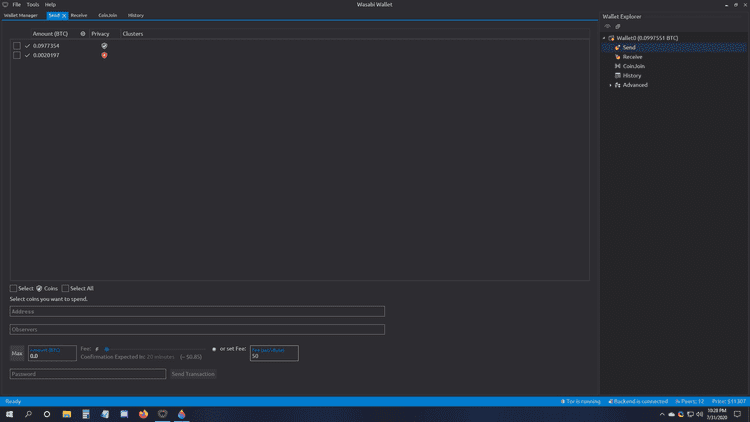The width and height of the screenshot is (750, 422).
Task: Click the History icon in Wallet Explorer
Action: click(x=618, y=76)
